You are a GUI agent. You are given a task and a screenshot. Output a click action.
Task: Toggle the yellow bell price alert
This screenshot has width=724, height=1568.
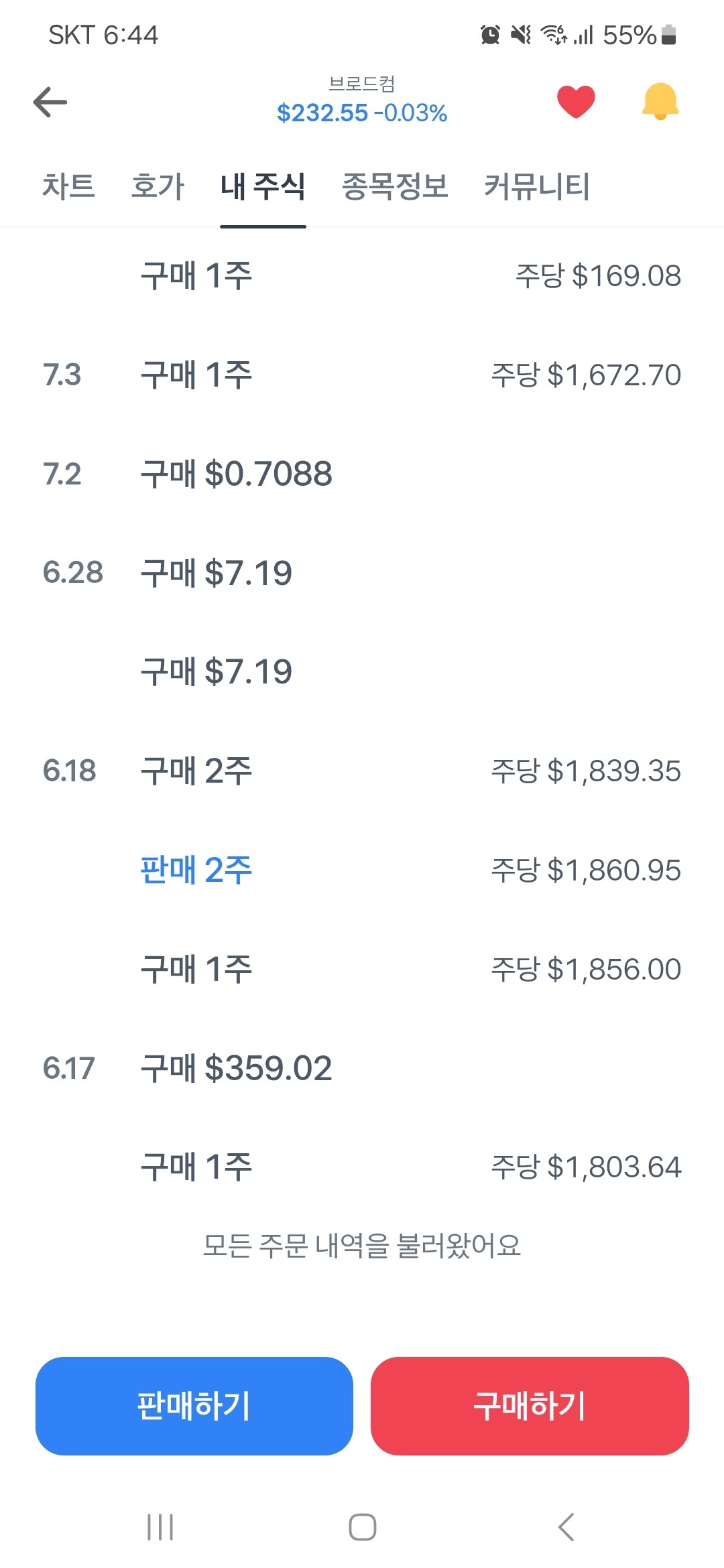tap(660, 102)
